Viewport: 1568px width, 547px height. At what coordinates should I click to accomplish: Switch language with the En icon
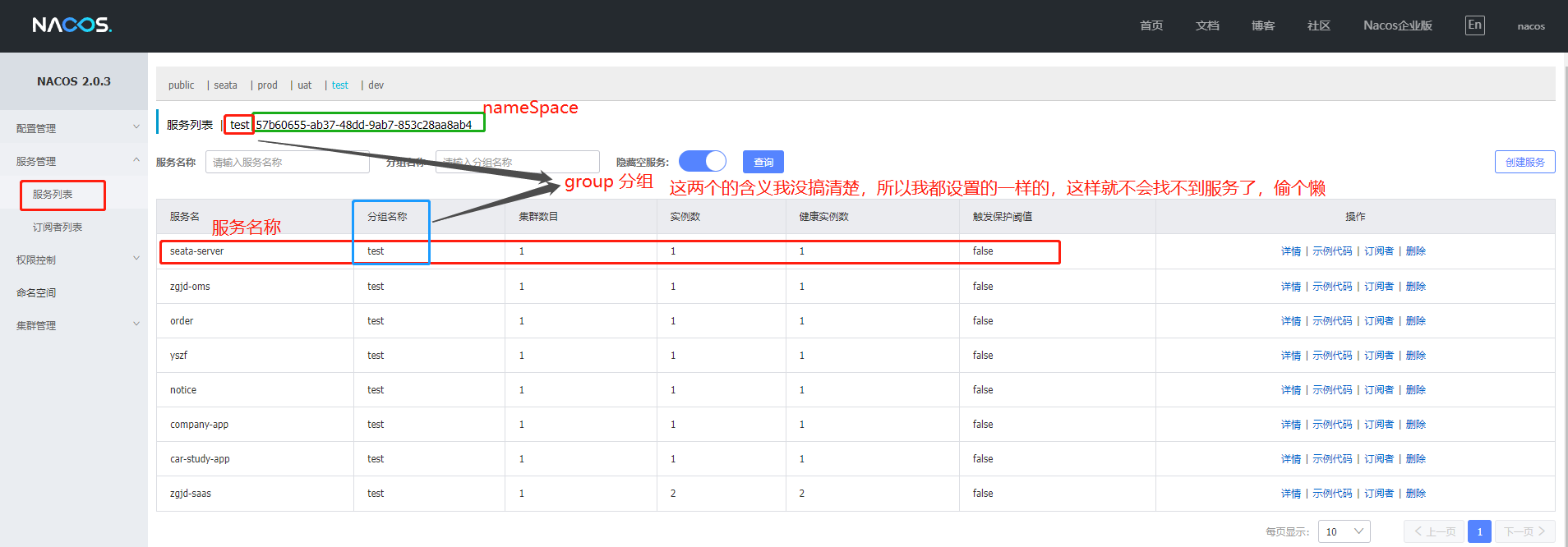coord(1475,25)
